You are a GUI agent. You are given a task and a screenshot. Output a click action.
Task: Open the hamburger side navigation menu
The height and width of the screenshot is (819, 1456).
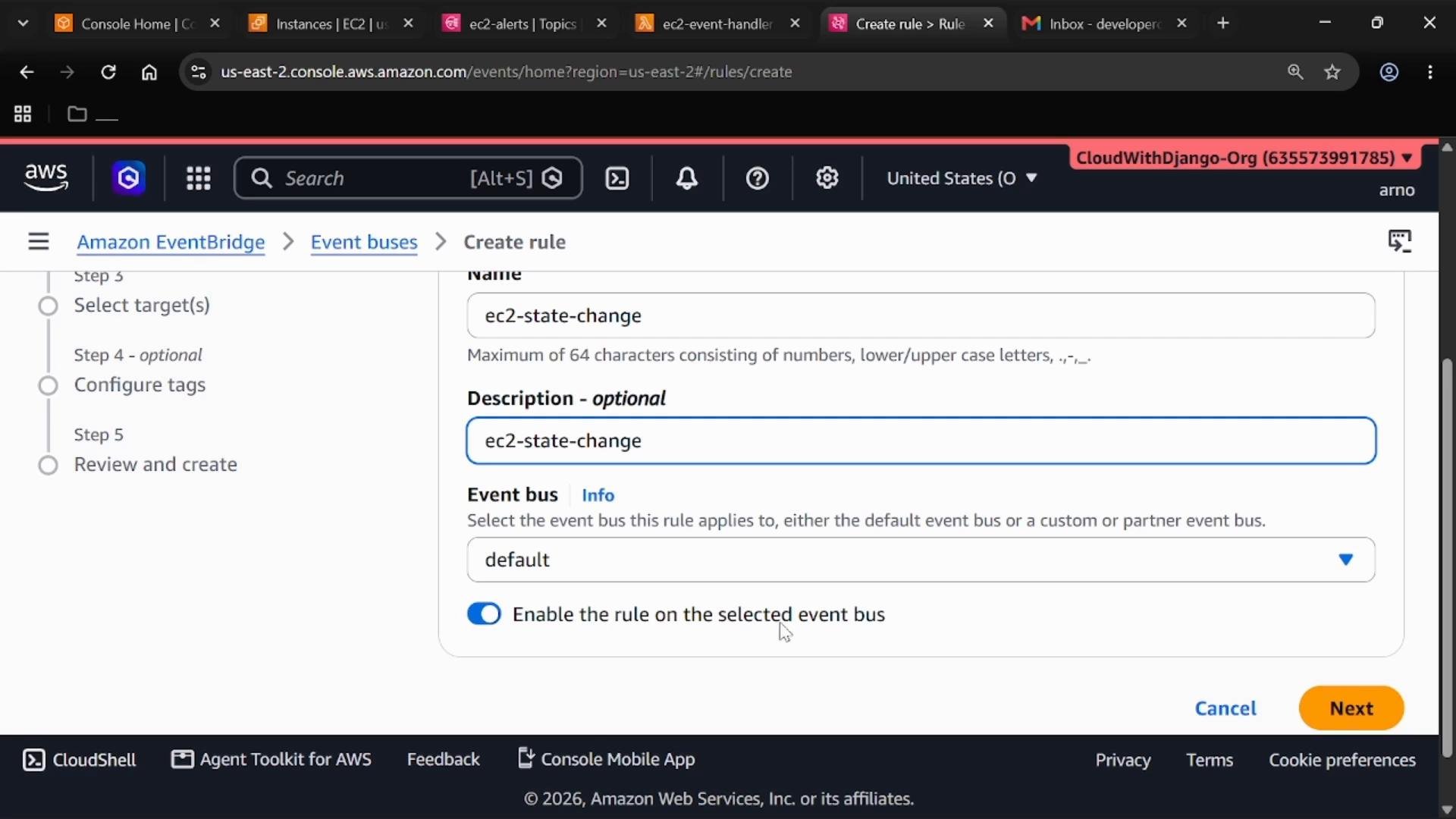[39, 242]
